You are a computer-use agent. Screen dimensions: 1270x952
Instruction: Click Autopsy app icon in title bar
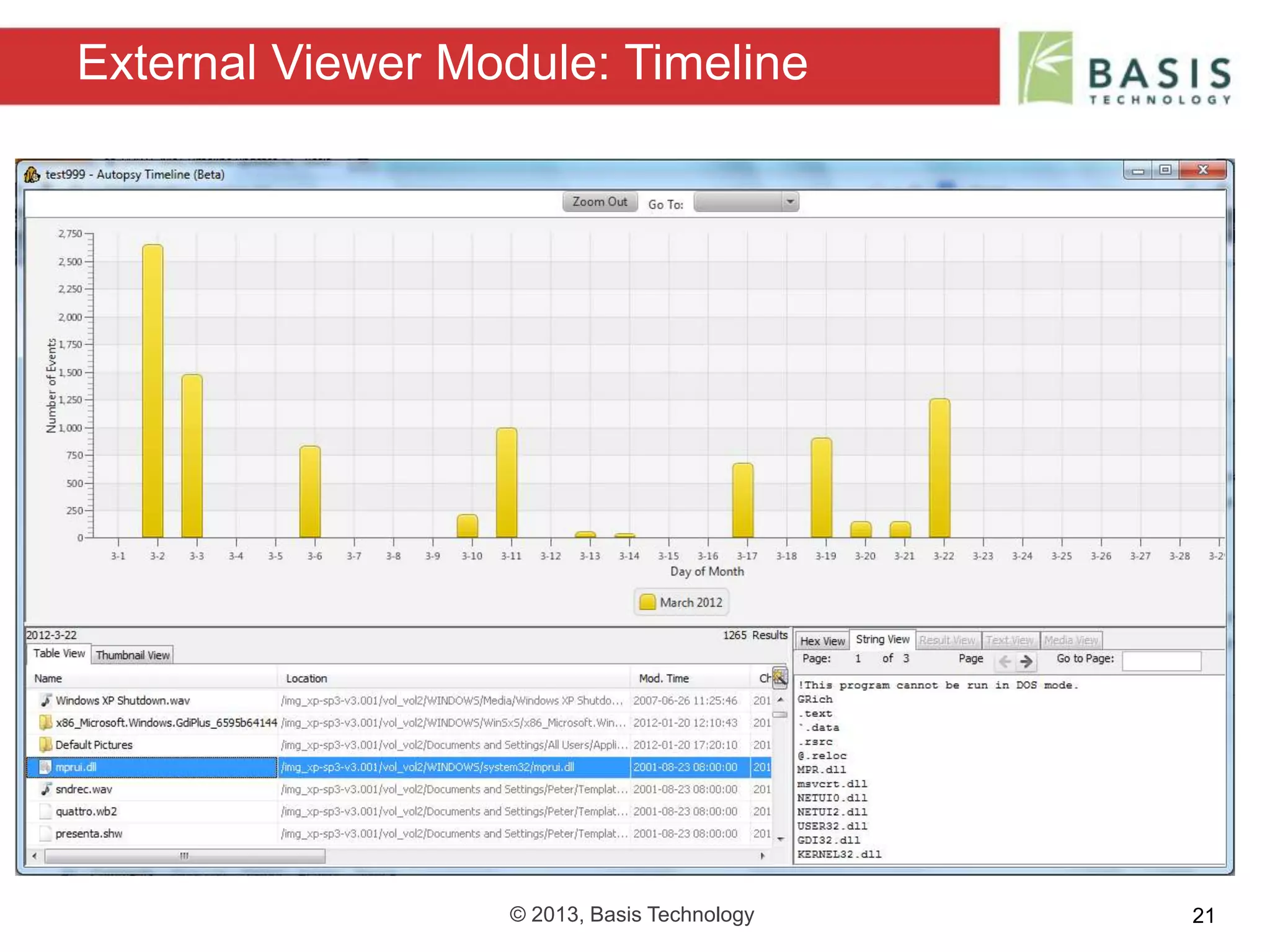pos(32,174)
